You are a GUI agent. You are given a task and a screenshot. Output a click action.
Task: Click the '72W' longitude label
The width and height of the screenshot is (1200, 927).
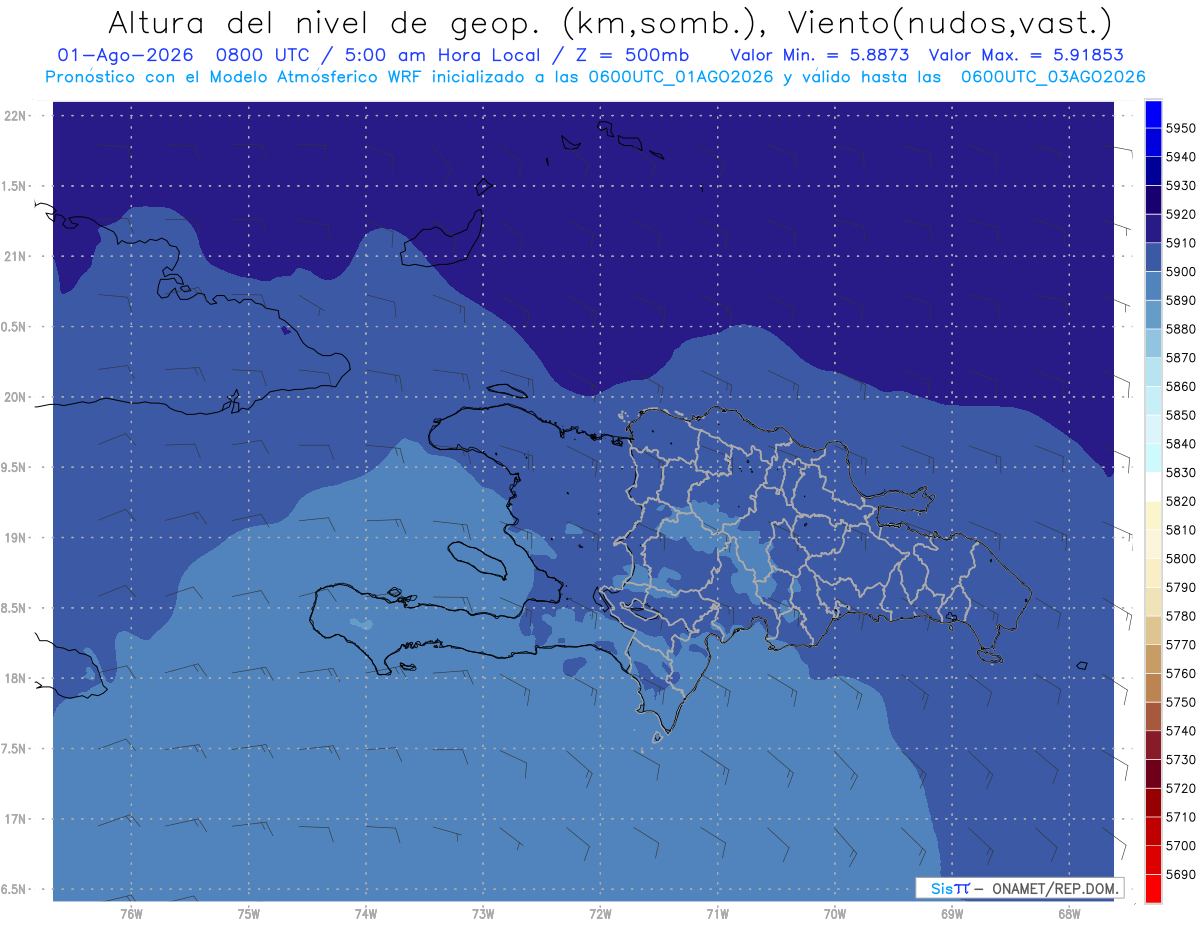(600, 914)
